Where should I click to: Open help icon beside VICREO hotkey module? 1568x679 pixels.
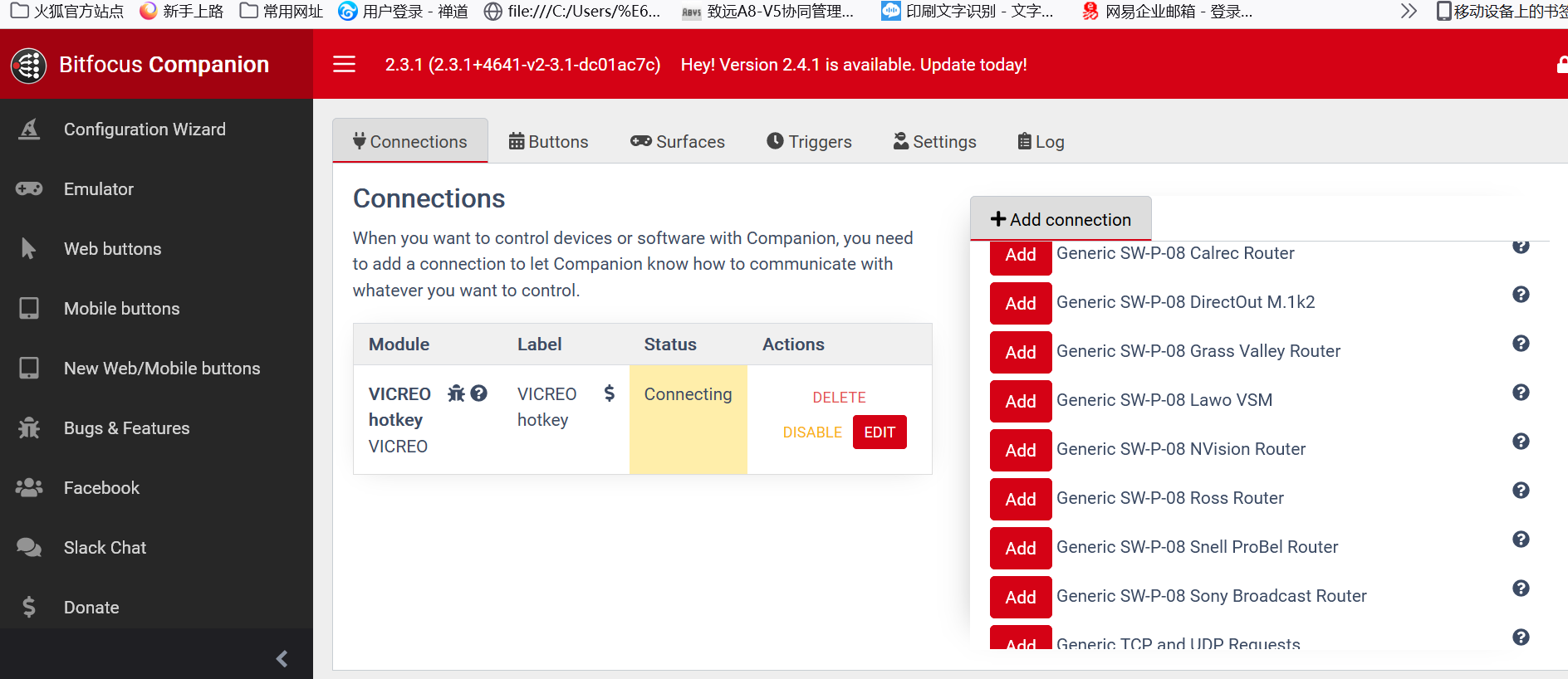click(479, 393)
